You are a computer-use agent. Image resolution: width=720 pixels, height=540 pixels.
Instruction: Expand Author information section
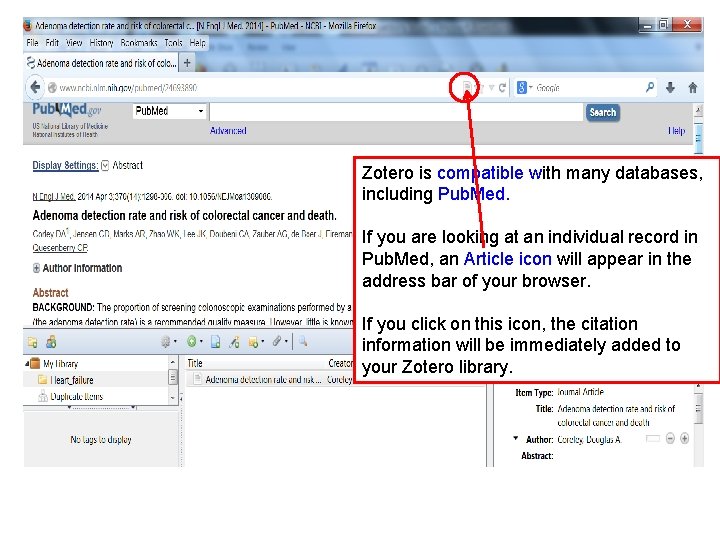tap(36, 268)
